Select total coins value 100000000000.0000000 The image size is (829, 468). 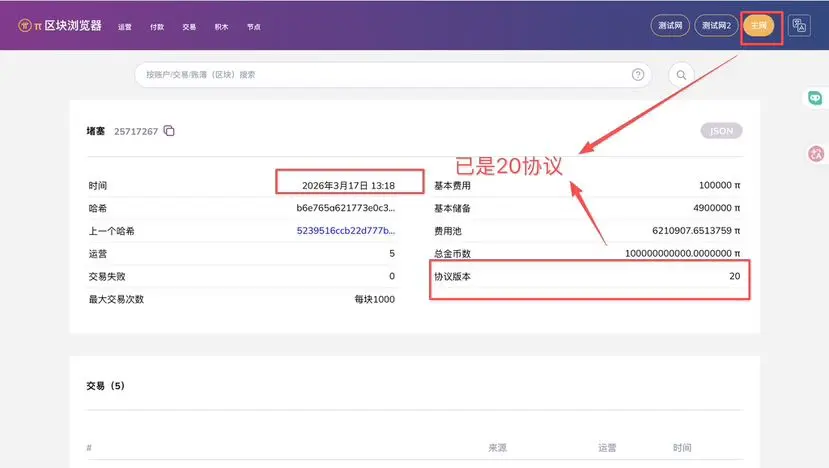point(683,253)
